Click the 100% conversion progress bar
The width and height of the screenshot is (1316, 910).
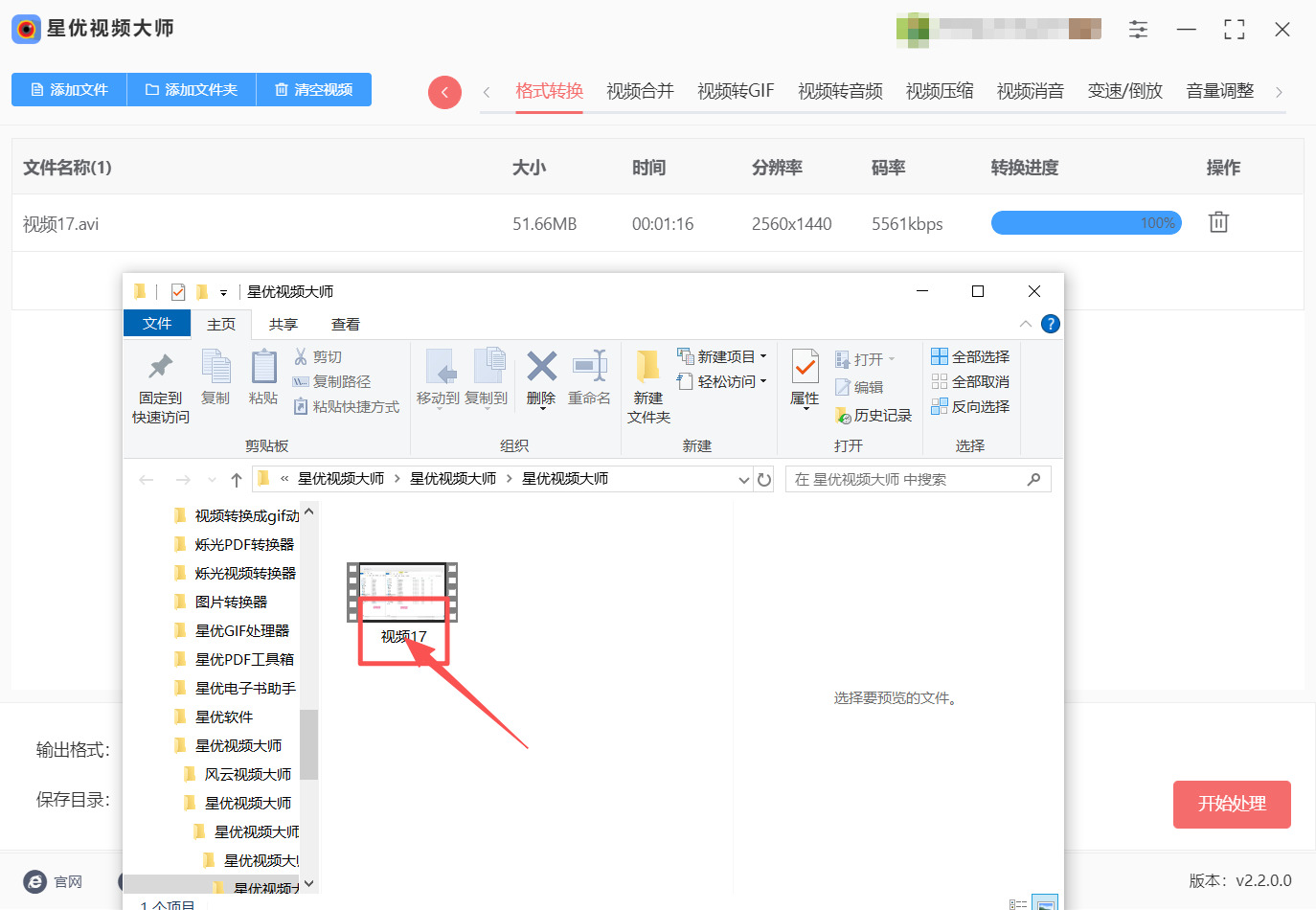pyautogui.click(x=1085, y=221)
